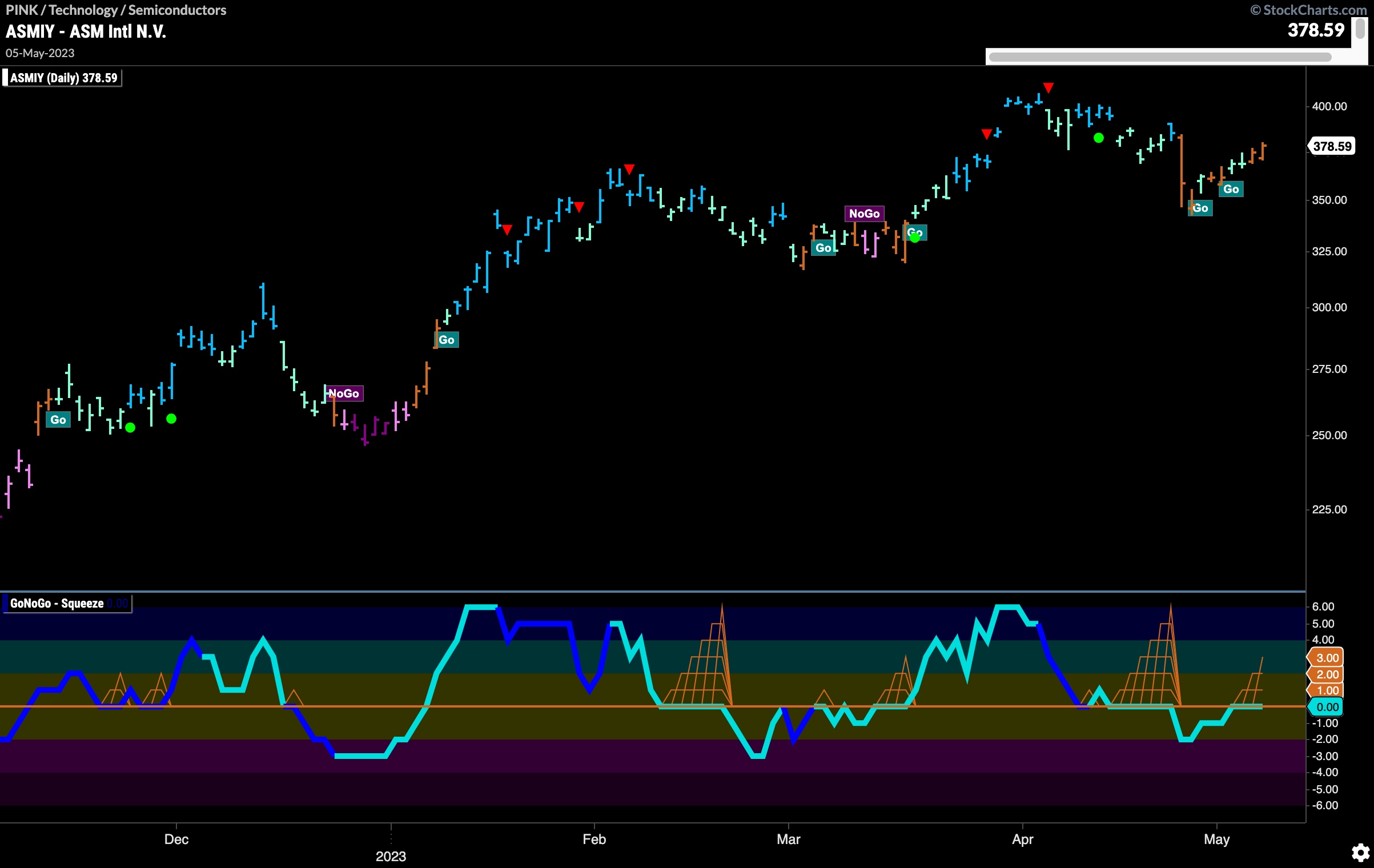Viewport: 1374px width, 868px height.
Task: Click the Go label in mid January
Action: pos(447,340)
